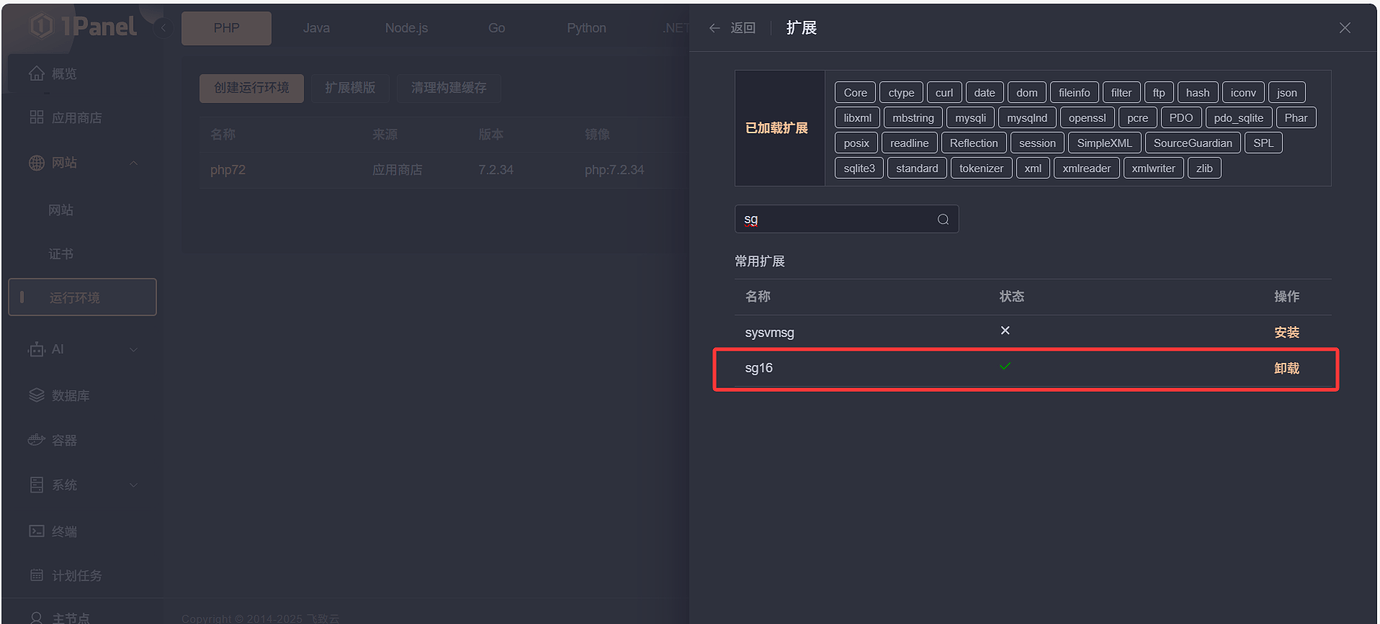Expand the 系统 sidebar section
Image resolution: width=1380 pixels, height=624 pixels.
click(x=134, y=485)
